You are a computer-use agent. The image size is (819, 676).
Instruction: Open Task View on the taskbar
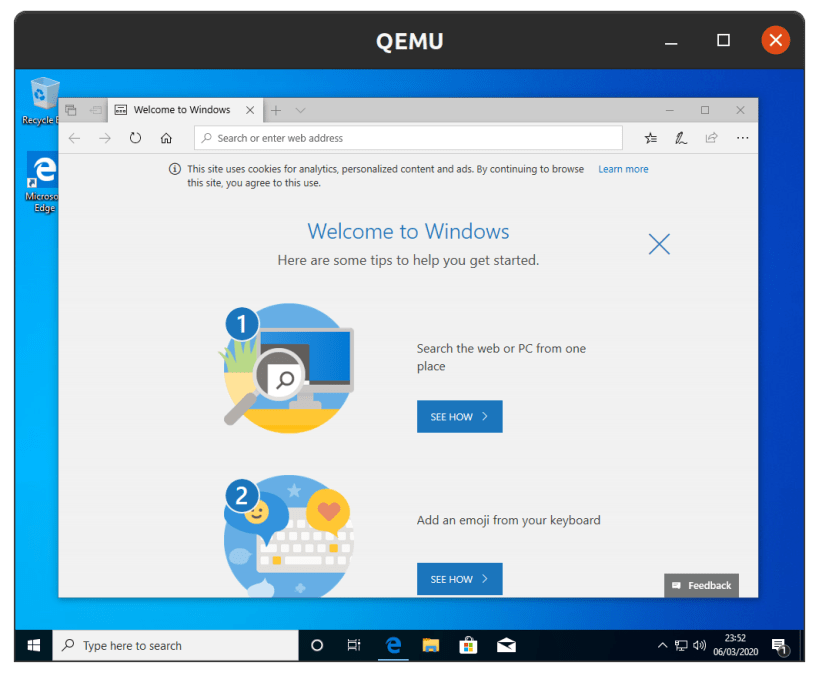[354, 646]
